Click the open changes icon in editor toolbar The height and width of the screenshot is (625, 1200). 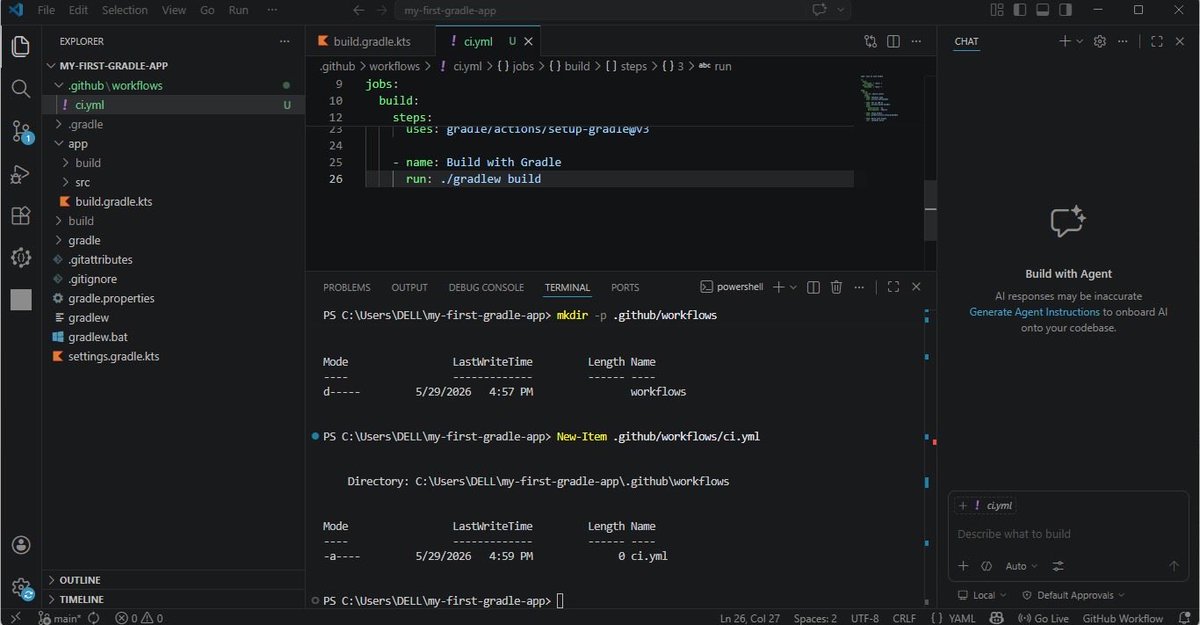(870, 42)
